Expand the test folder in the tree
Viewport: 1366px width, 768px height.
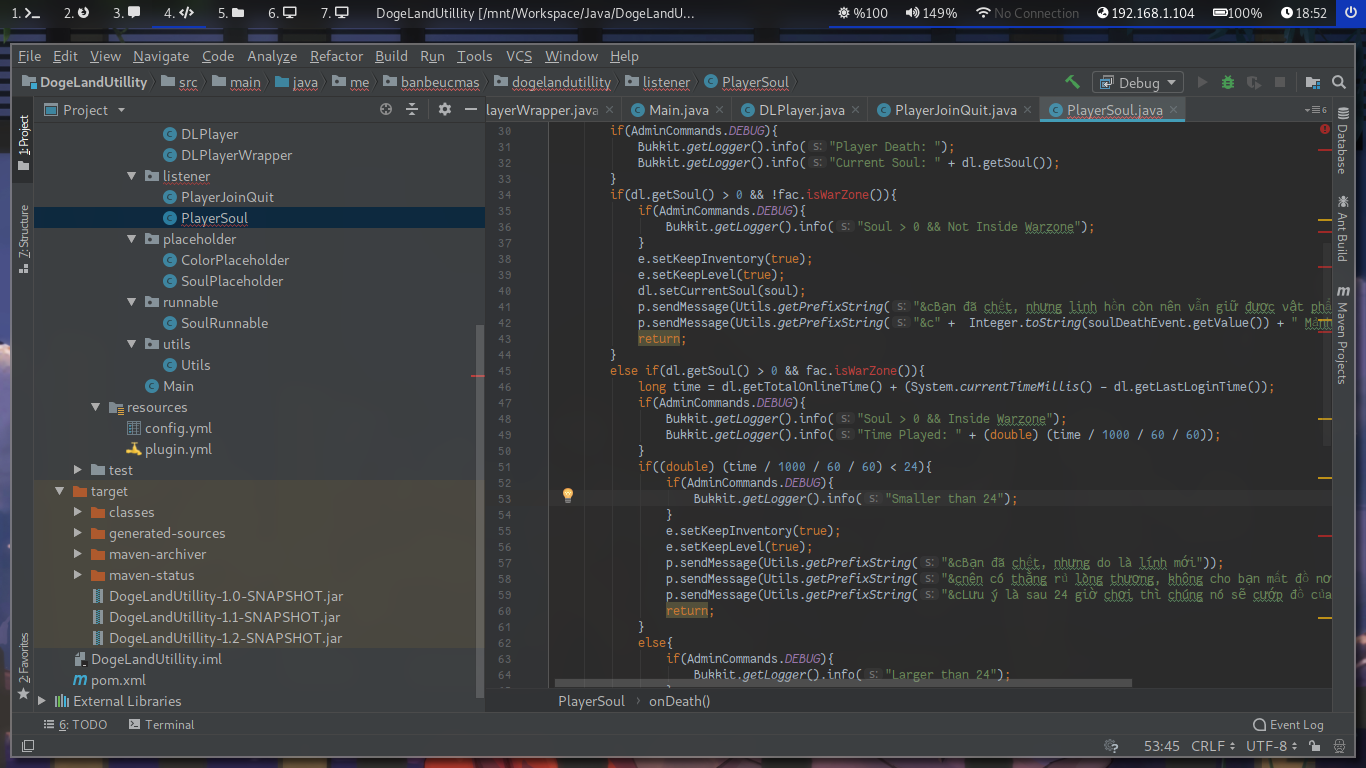(x=78, y=470)
